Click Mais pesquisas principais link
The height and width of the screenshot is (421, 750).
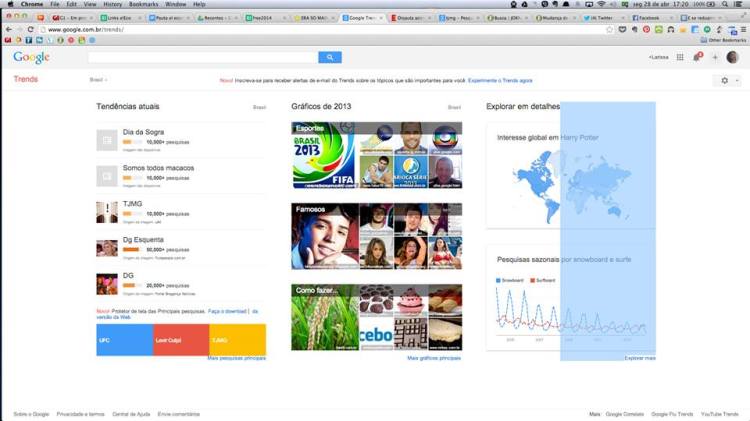click(x=236, y=358)
